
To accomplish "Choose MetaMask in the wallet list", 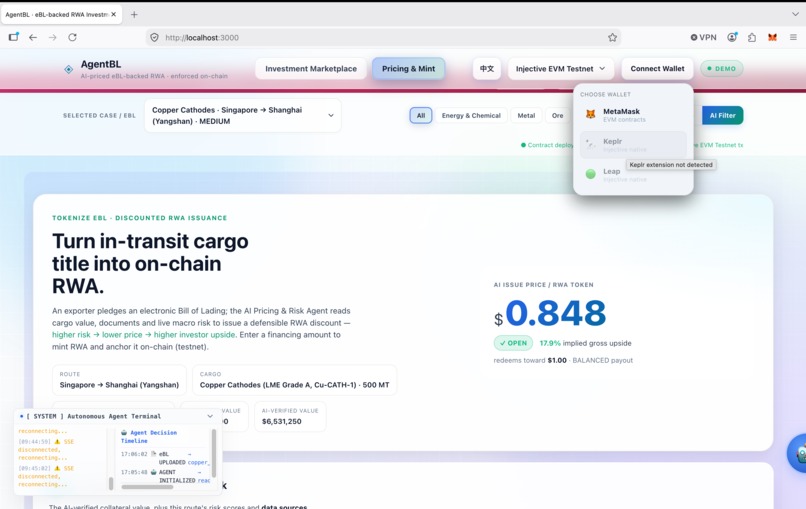I will pyautogui.click(x=633, y=115).
